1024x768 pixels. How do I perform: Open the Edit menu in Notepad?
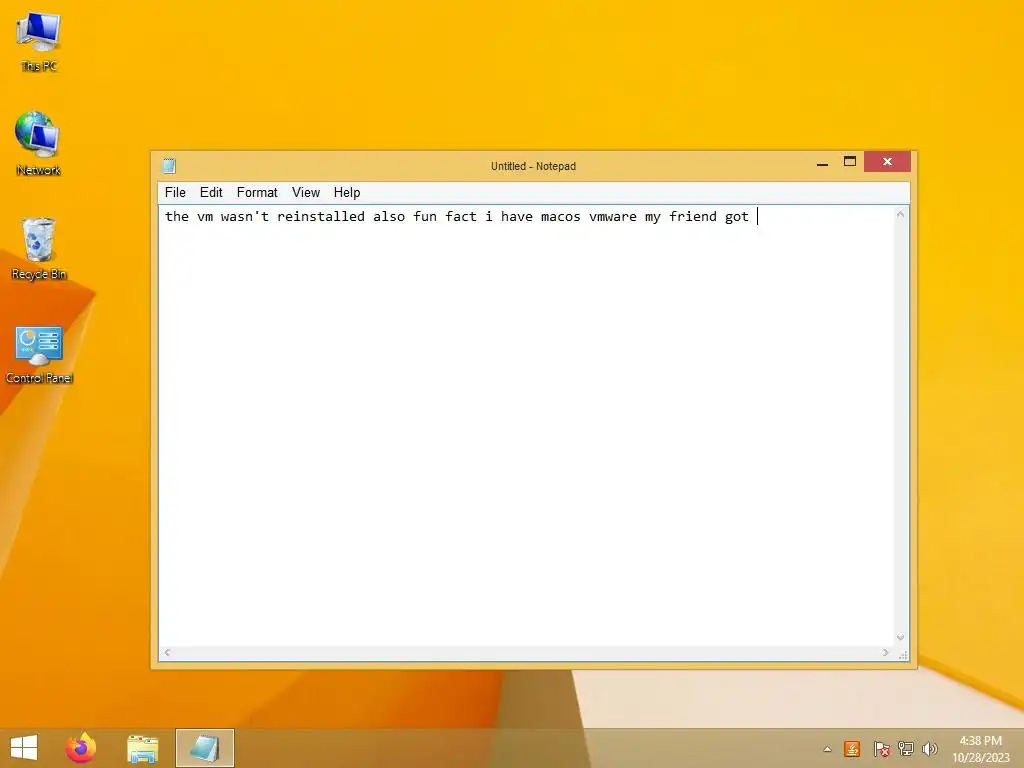coord(211,193)
